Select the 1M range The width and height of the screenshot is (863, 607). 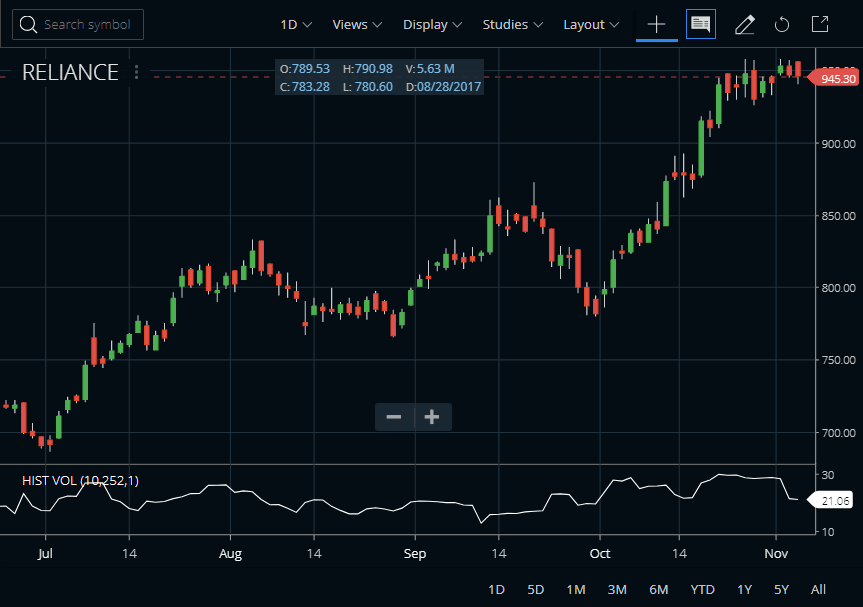click(x=576, y=589)
